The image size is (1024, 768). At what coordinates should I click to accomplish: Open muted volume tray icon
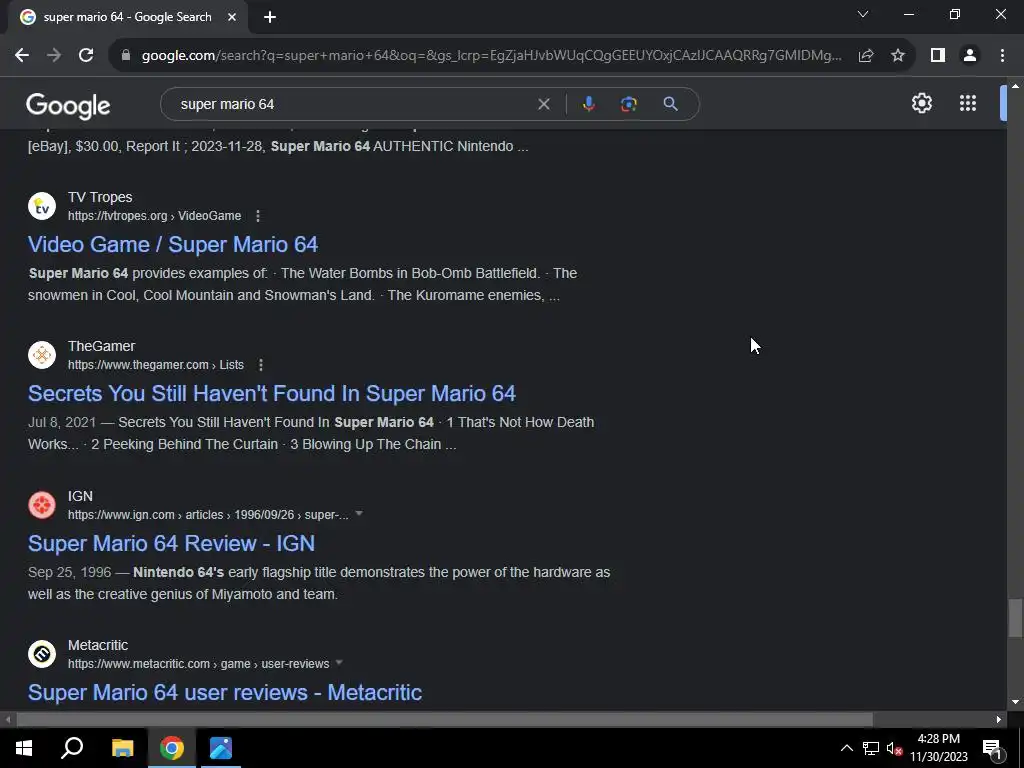894,748
